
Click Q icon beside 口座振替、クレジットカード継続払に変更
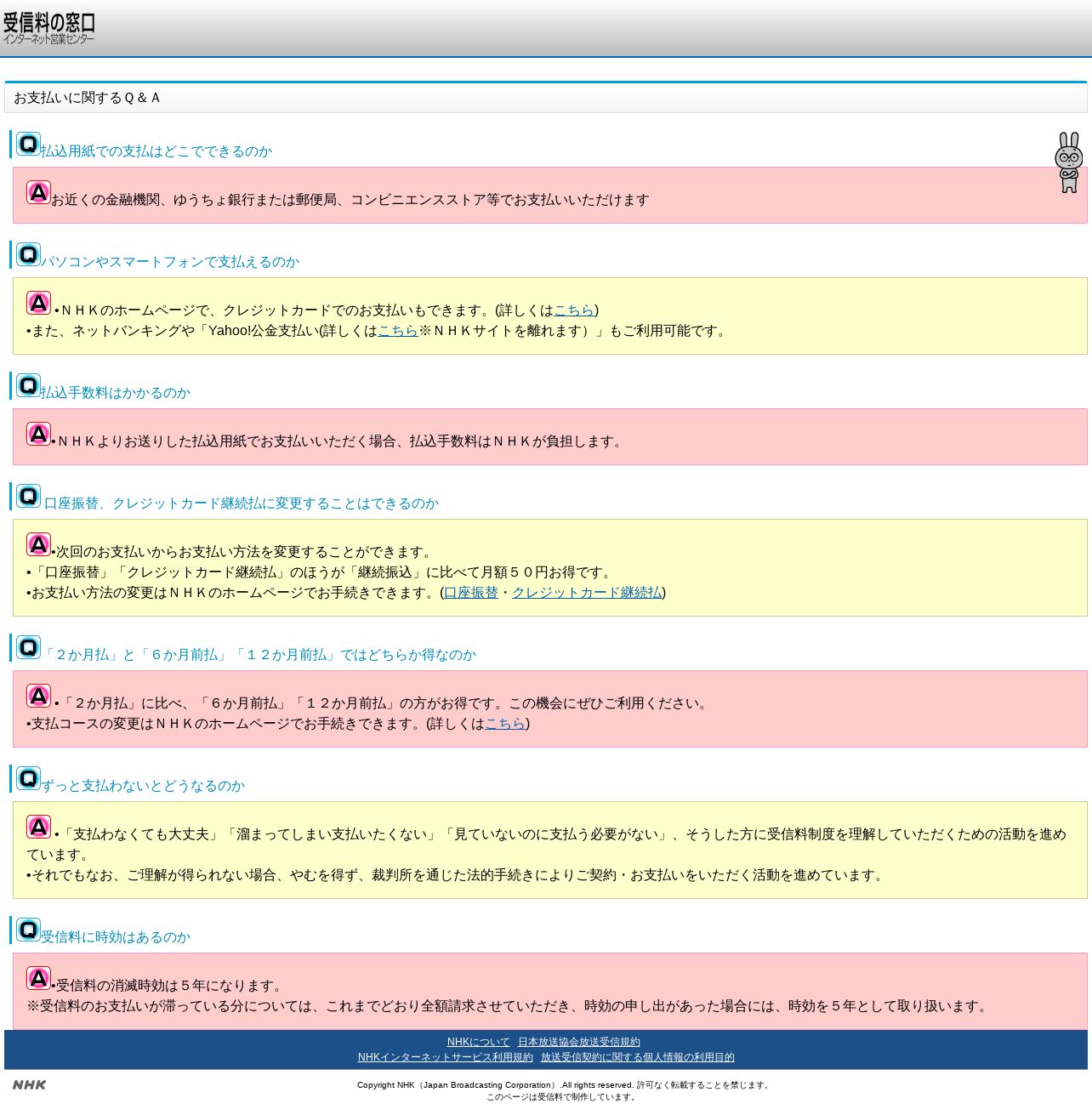[28, 496]
